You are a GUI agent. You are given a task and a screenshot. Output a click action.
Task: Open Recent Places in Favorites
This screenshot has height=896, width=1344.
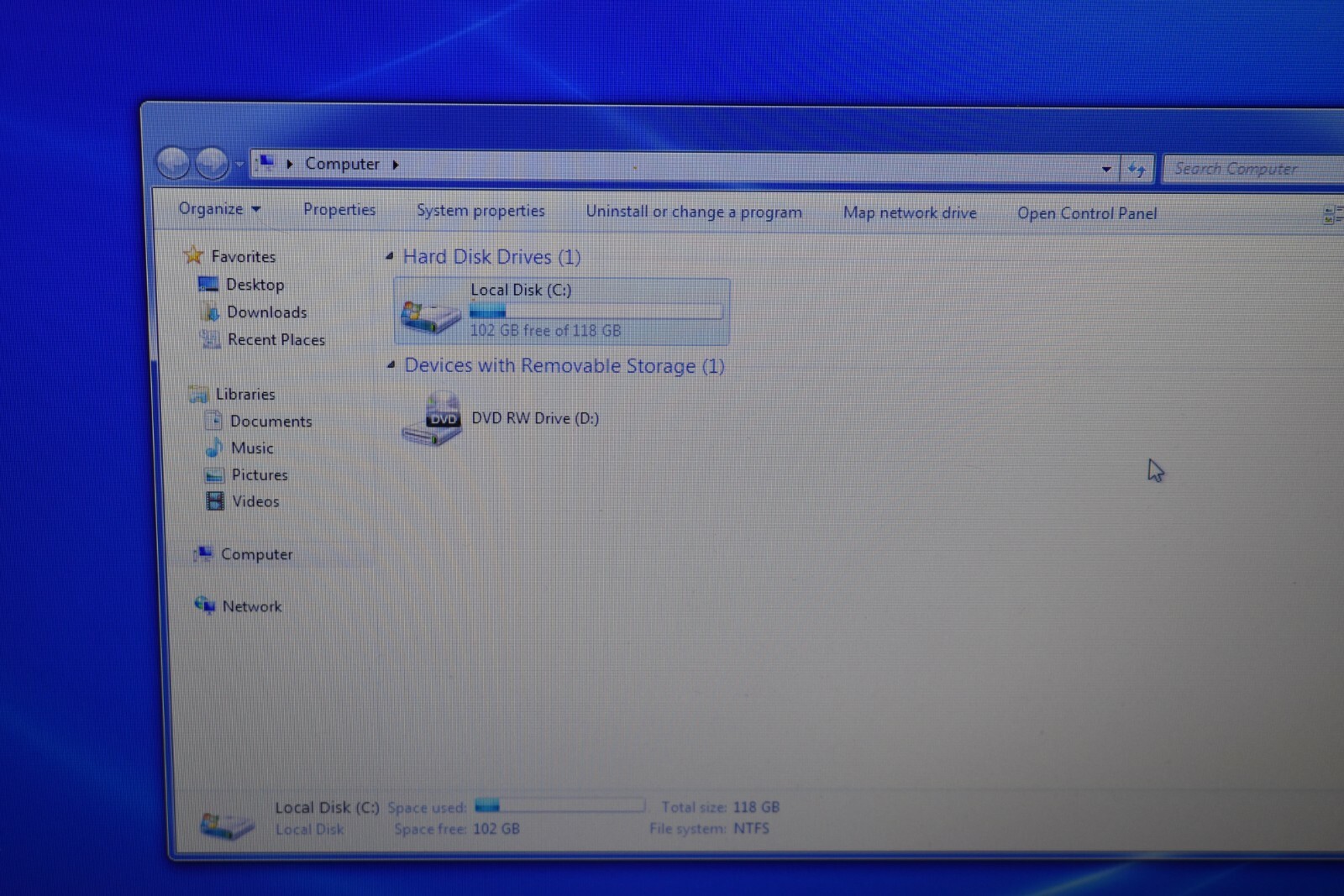pyautogui.click(x=276, y=339)
